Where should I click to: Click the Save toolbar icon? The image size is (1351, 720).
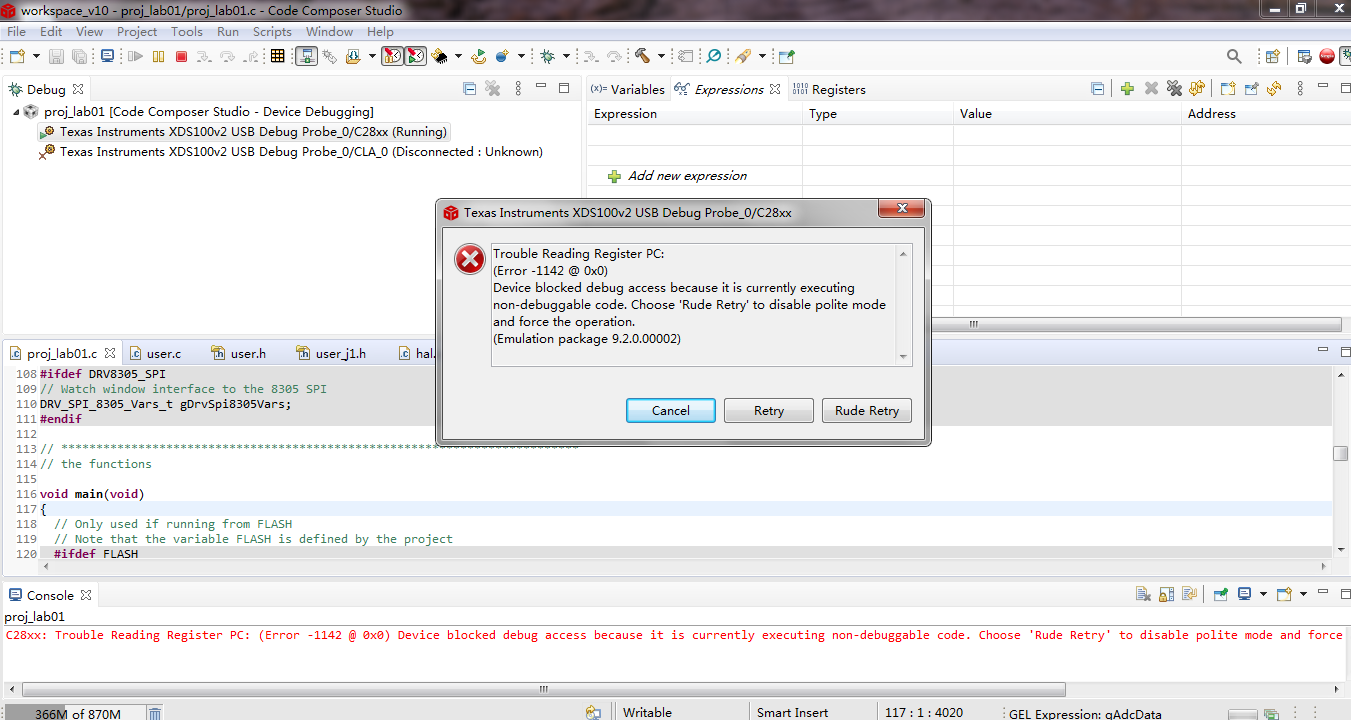(56, 57)
